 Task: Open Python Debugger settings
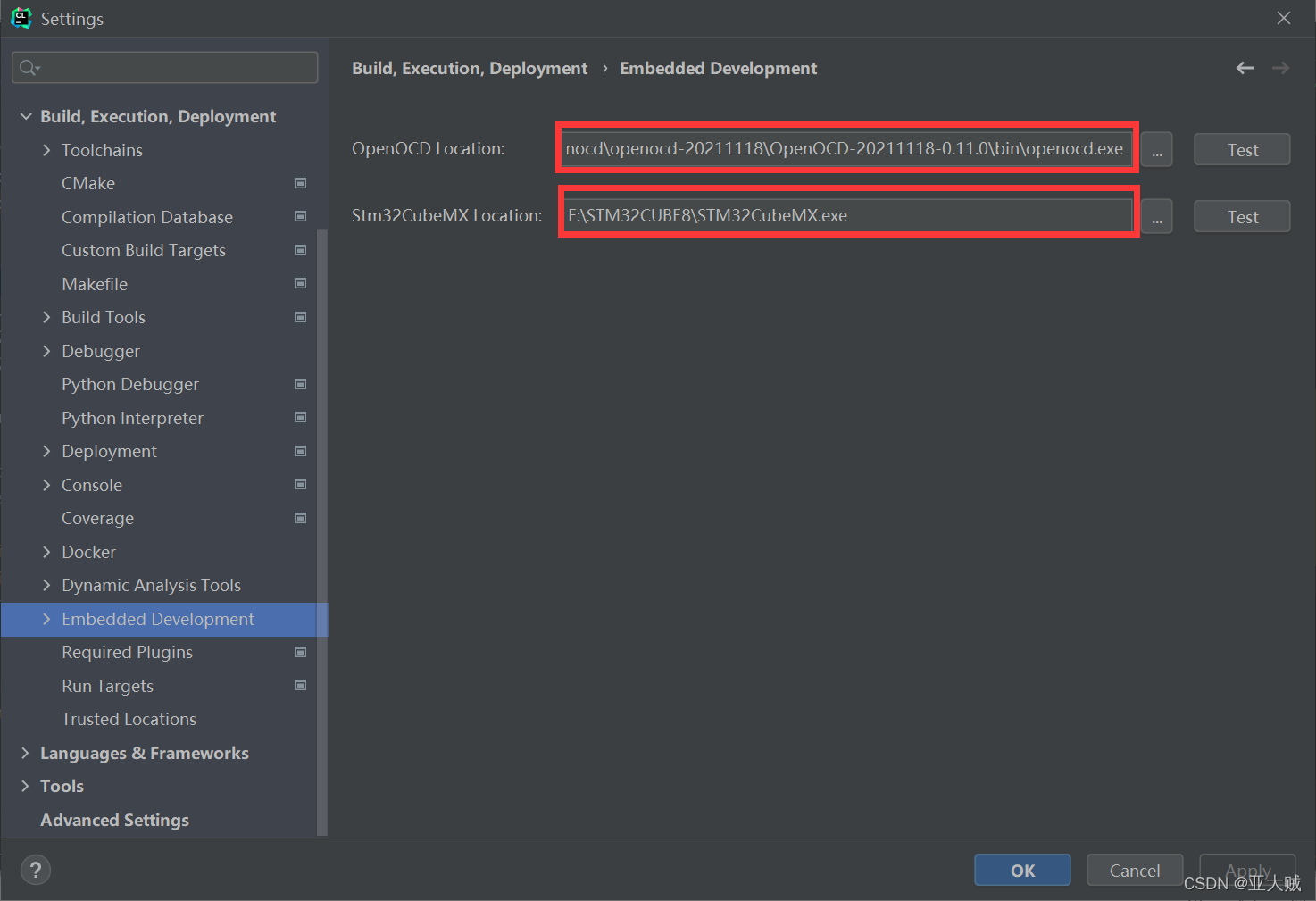(x=130, y=384)
